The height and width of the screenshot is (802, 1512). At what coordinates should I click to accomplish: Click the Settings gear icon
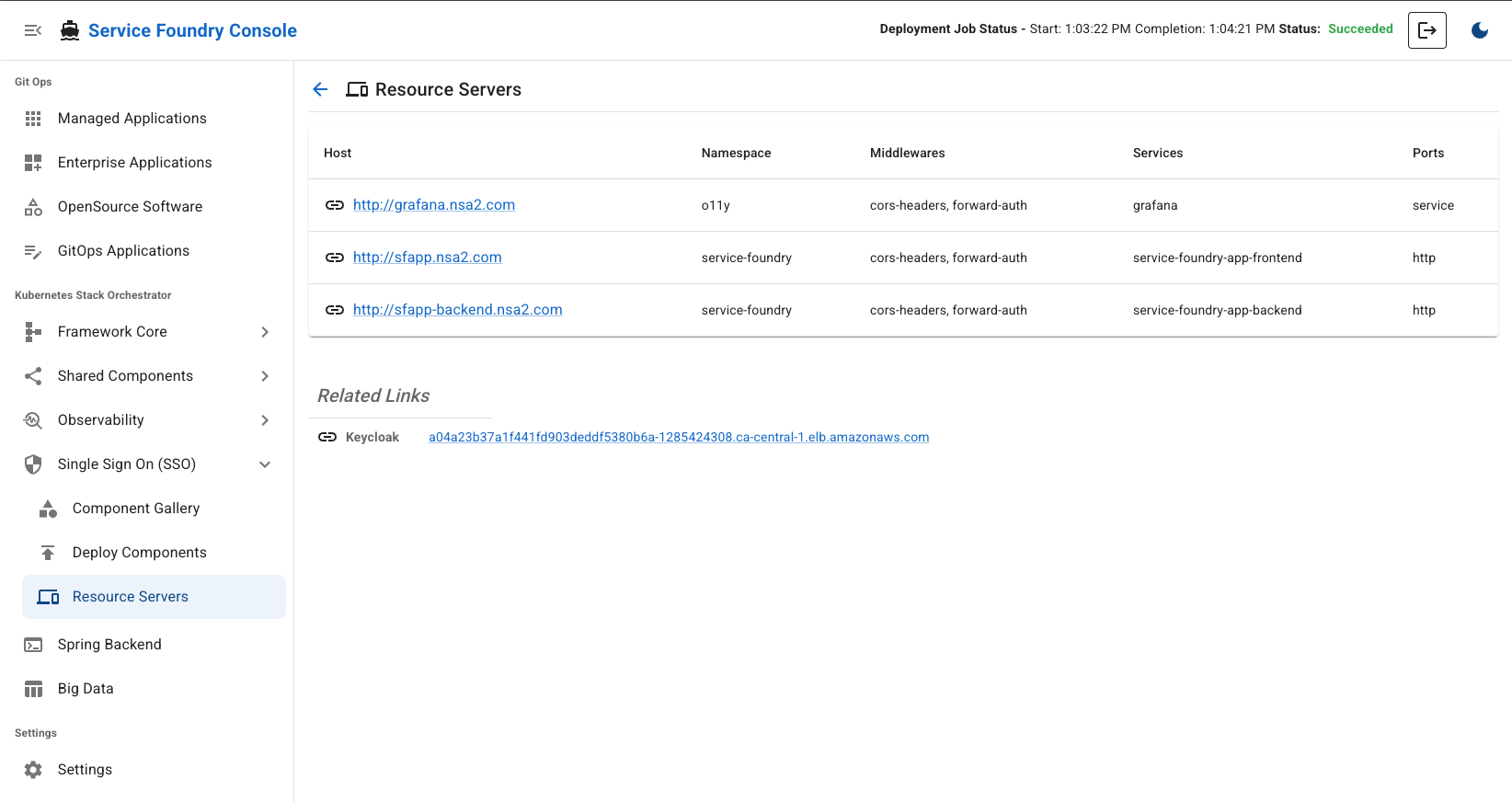click(x=33, y=770)
